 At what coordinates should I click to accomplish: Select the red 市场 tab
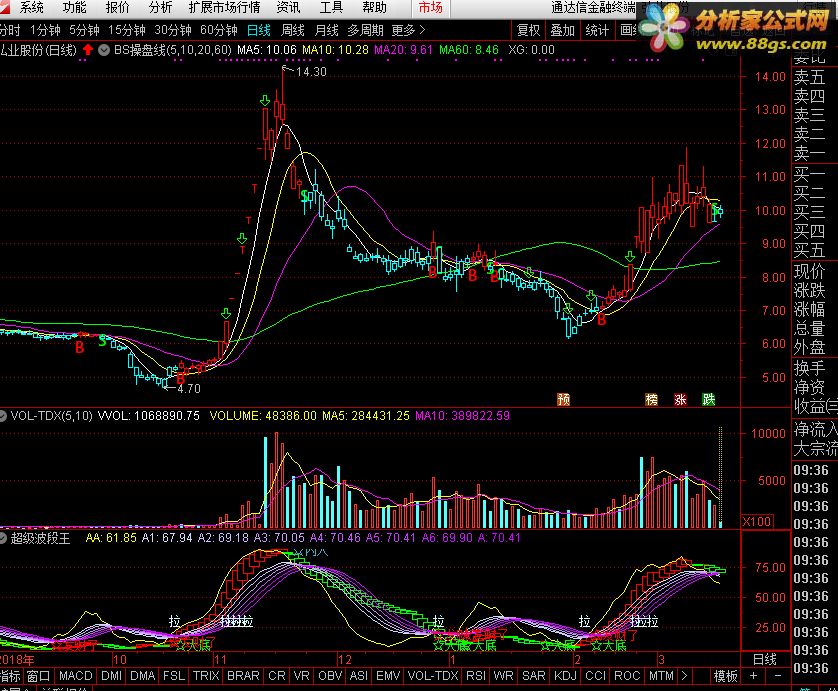(x=431, y=7)
